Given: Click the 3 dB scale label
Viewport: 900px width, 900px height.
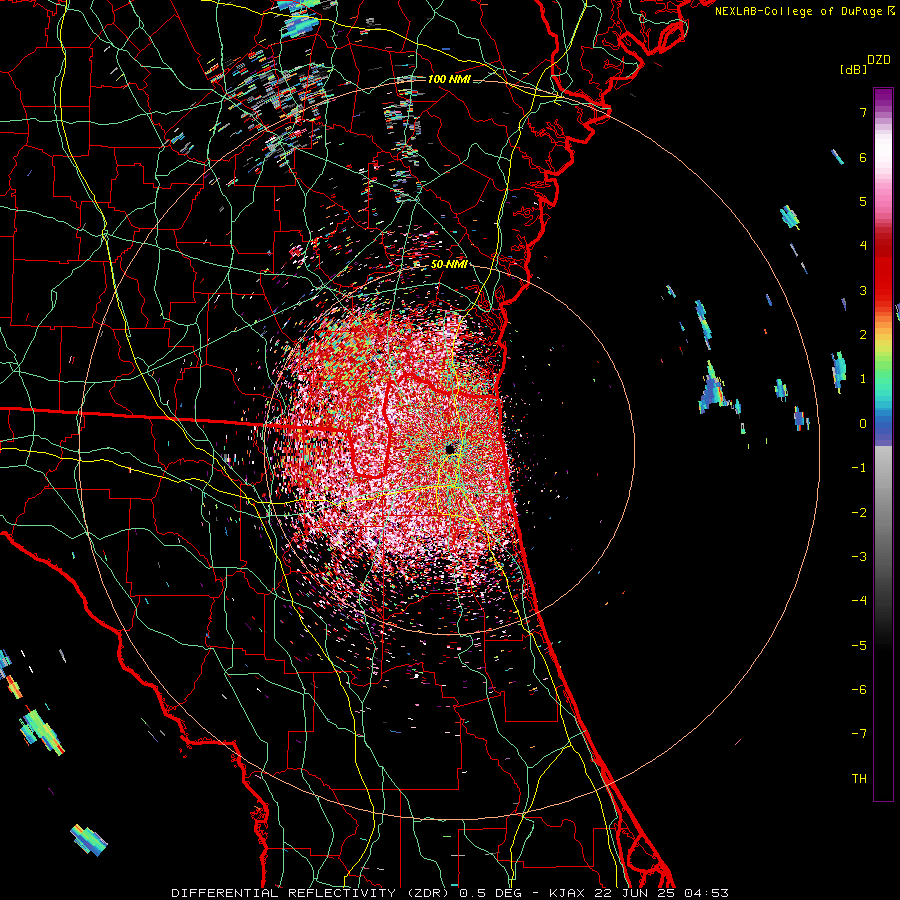Looking at the screenshot, I should tap(863, 290).
